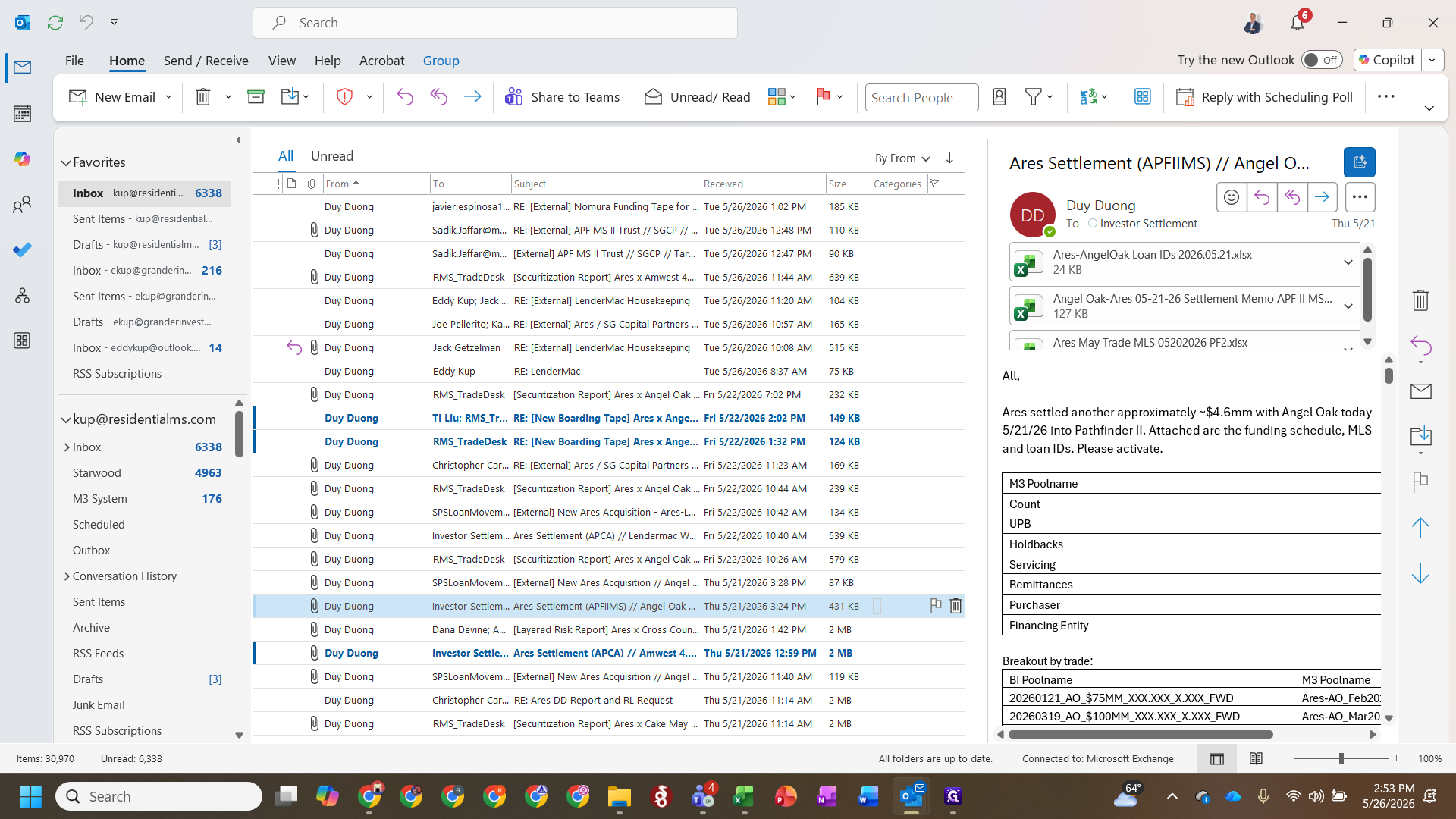The height and width of the screenshot is (819, 1456).
Task: Collapse the Favorites section
Action: point(66,162)
